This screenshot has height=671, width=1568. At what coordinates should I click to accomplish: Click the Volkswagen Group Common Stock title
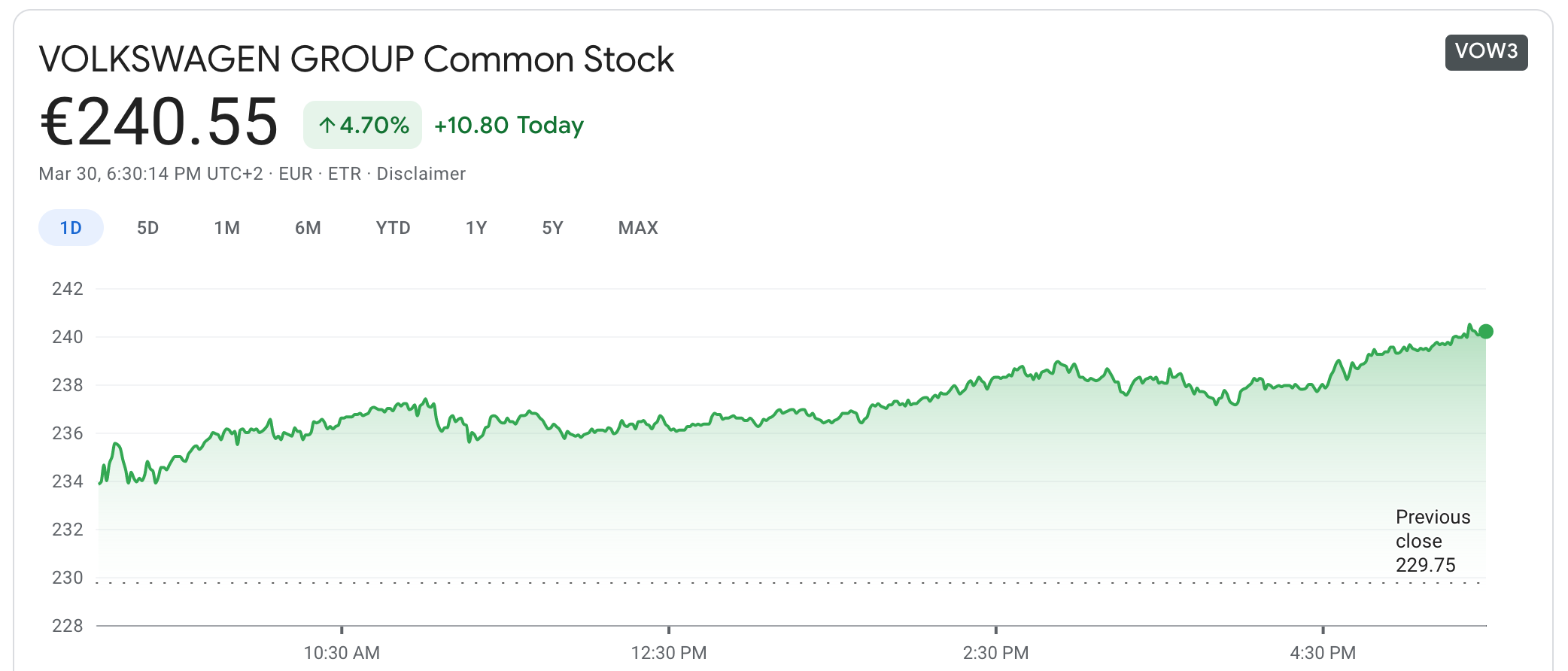356,59
